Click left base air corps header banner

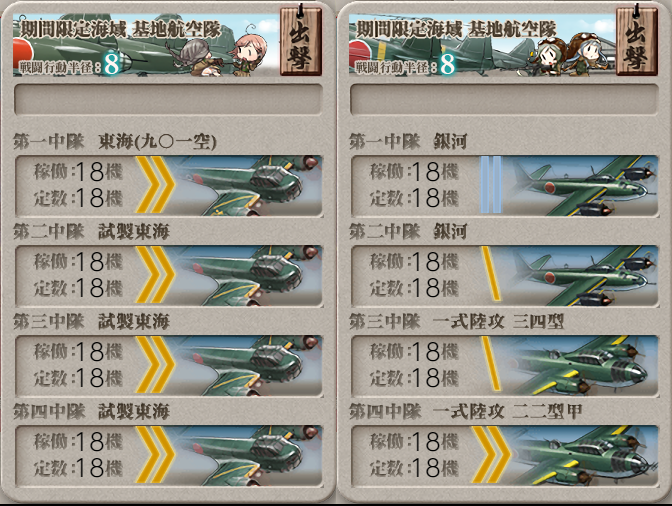[147, 45]
